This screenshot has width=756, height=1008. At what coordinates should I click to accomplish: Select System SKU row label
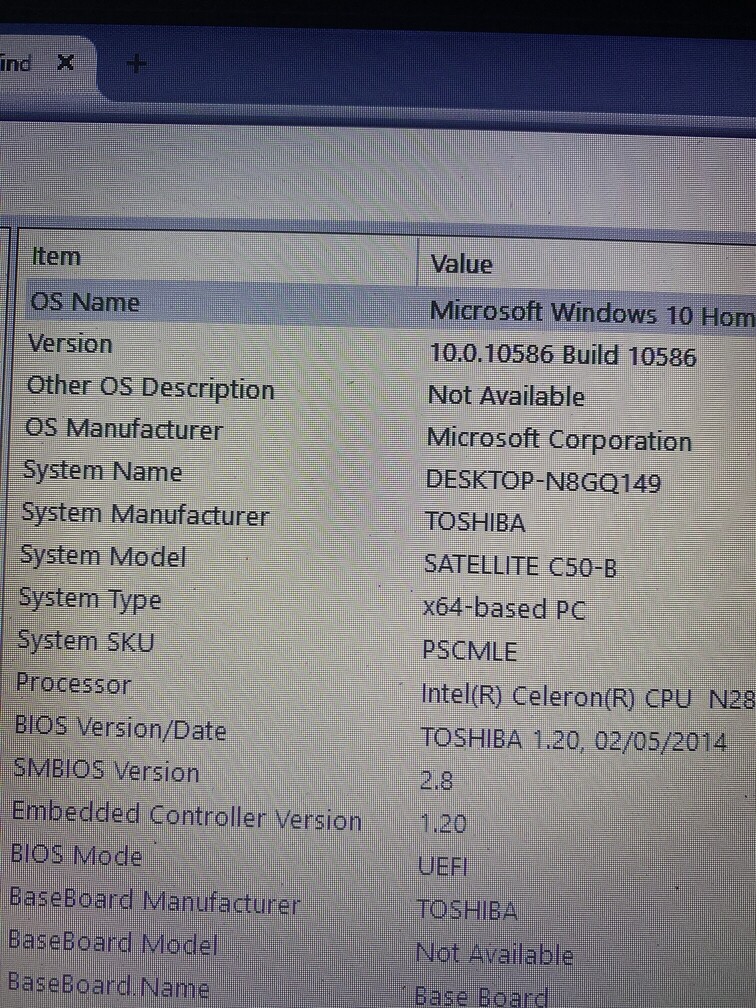86,641
